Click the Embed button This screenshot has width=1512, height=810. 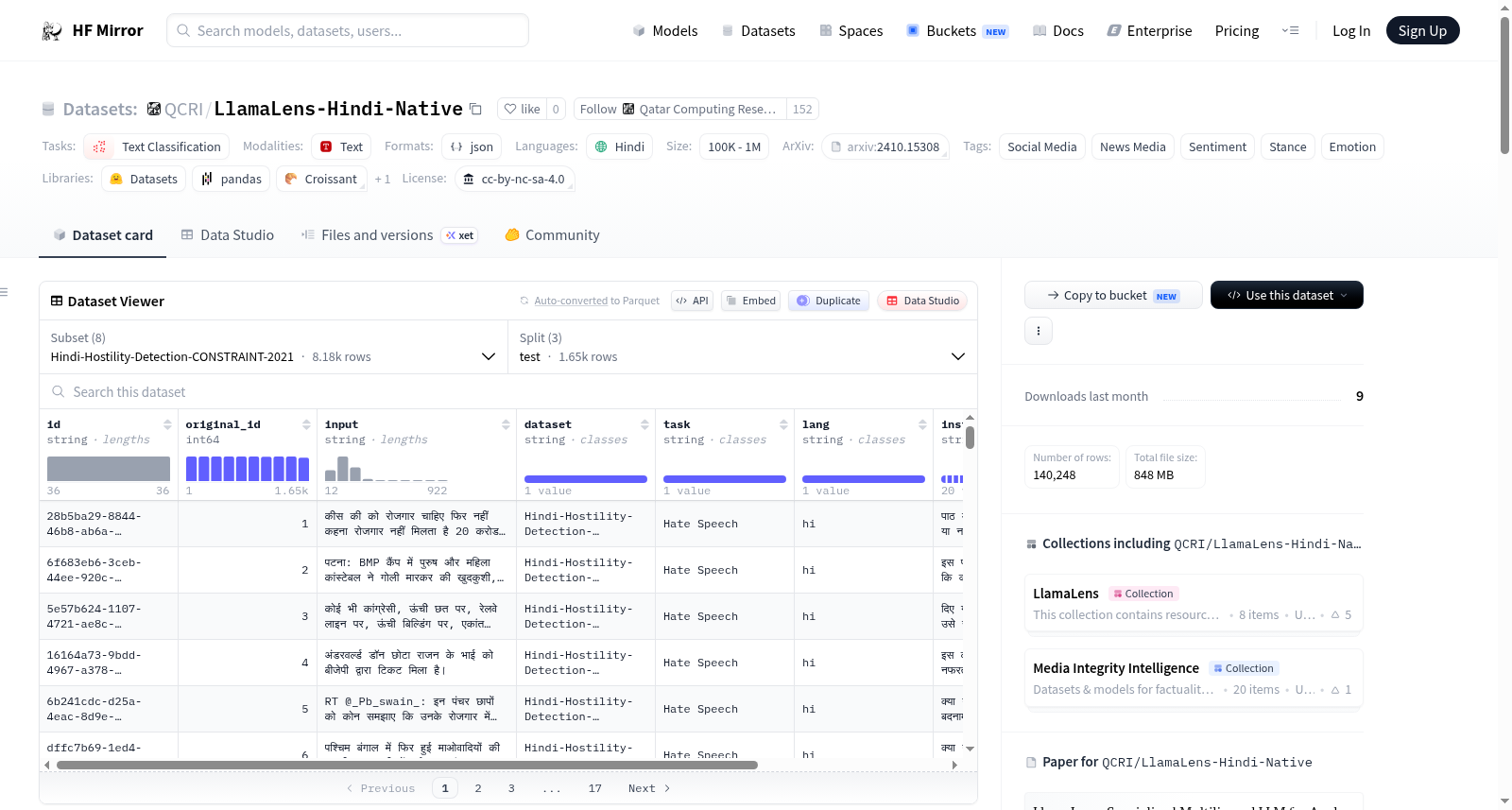point(750,301)
